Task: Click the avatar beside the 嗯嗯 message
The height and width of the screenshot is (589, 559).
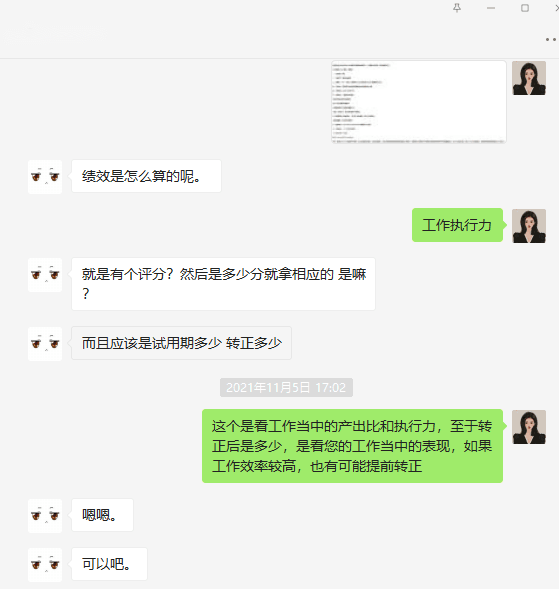Action: [x=45, y=516]
